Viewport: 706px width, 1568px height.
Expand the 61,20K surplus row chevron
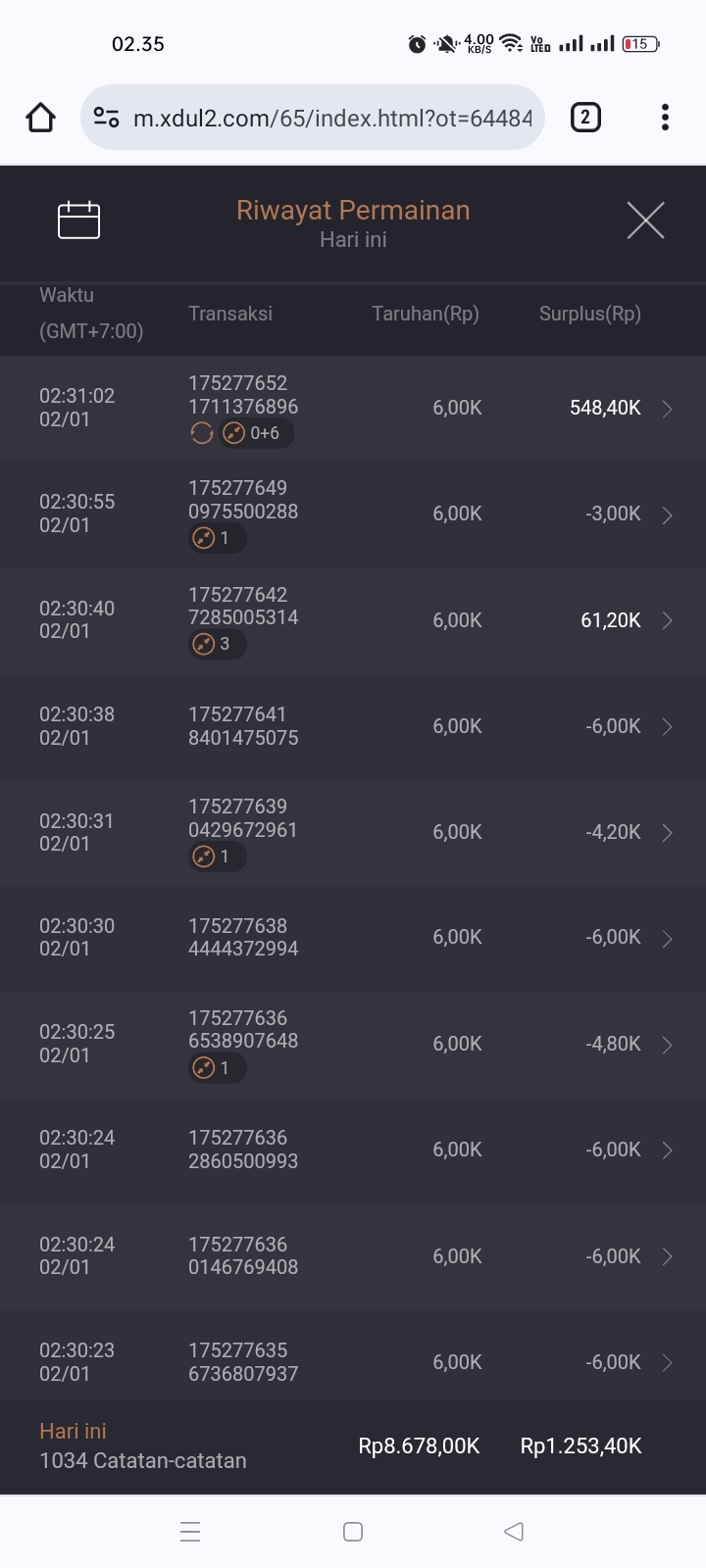click(667, 620)
